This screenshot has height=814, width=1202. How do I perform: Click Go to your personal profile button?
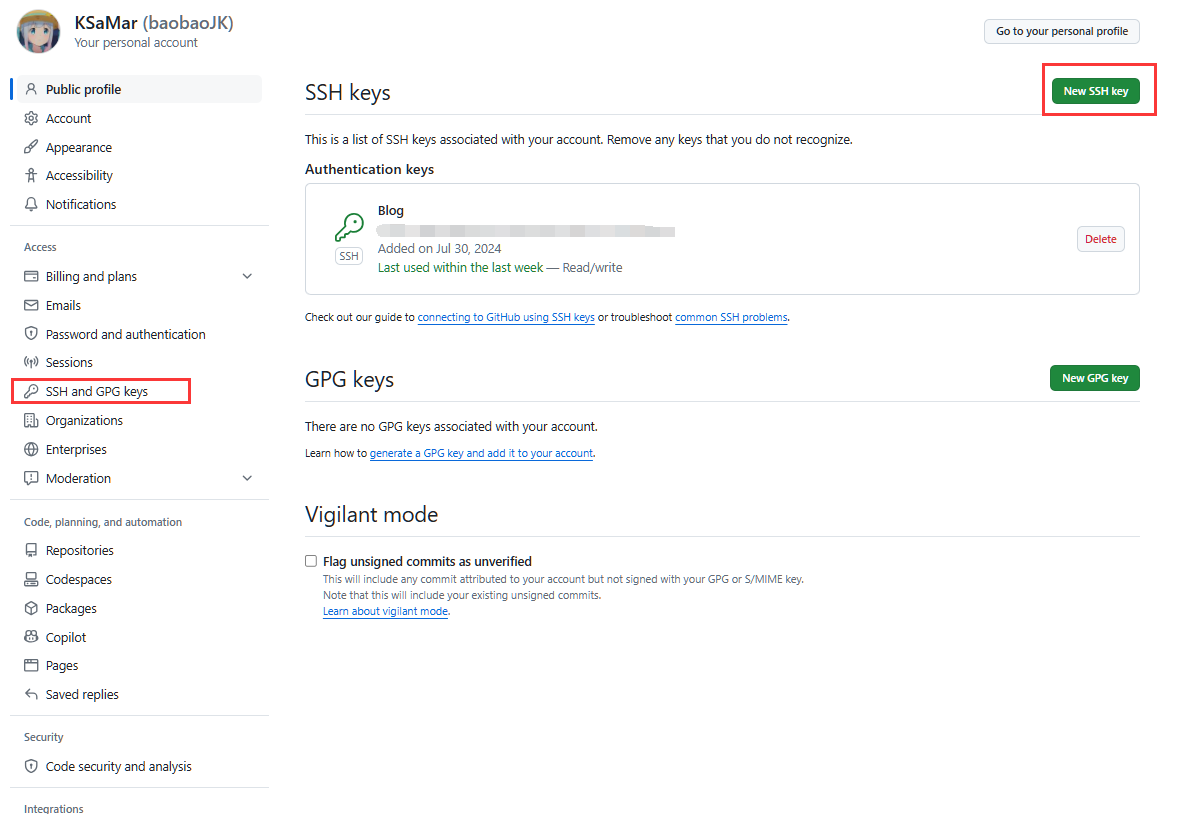tap(1062, 31)
